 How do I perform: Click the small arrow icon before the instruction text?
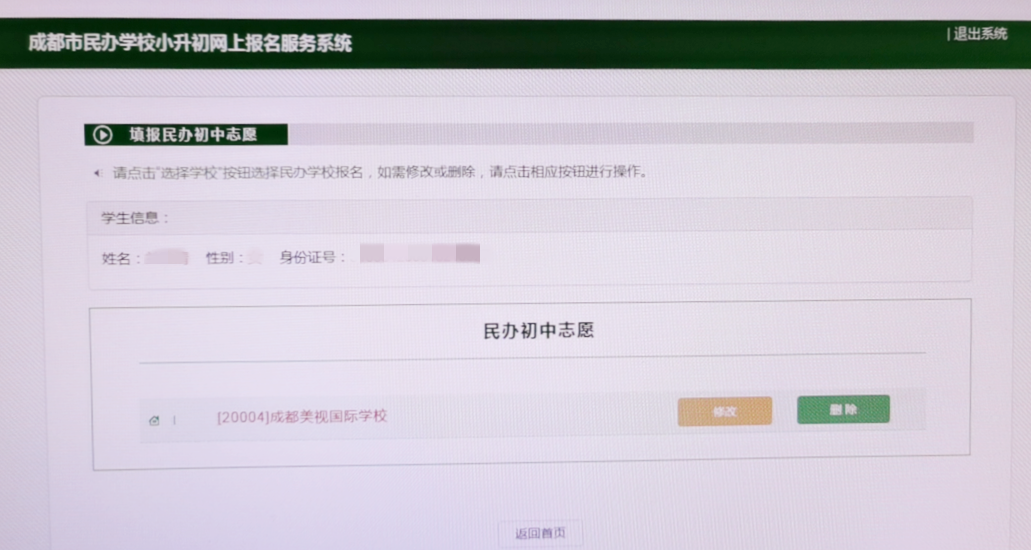coord(97,173)
